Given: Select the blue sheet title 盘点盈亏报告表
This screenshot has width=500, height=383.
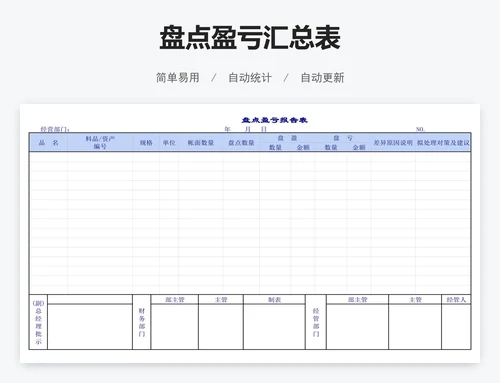Looking at the screenshot, I should point(274,120).
